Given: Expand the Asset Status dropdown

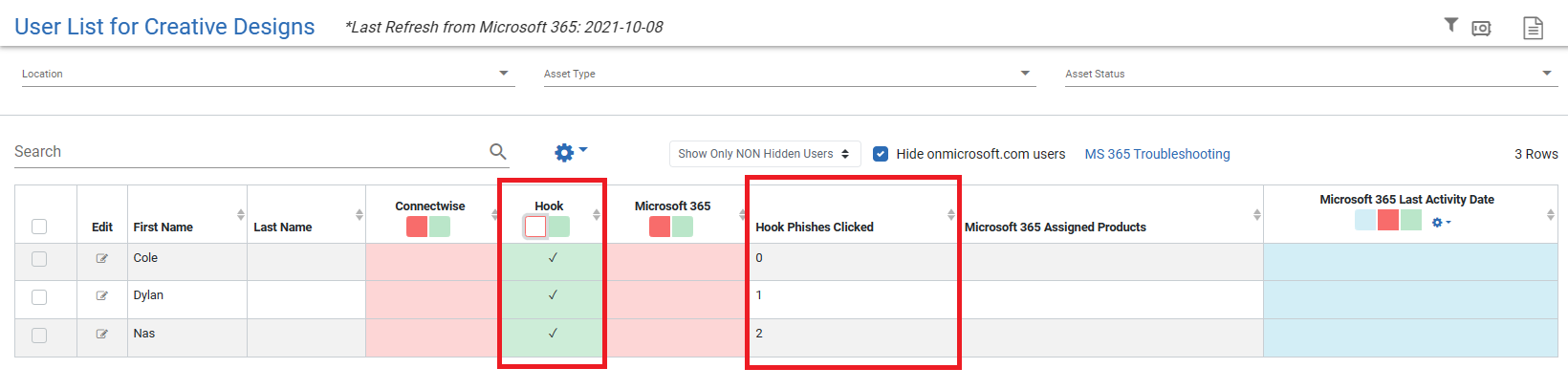Looking at the screenshot, I should pos(1547,74).
